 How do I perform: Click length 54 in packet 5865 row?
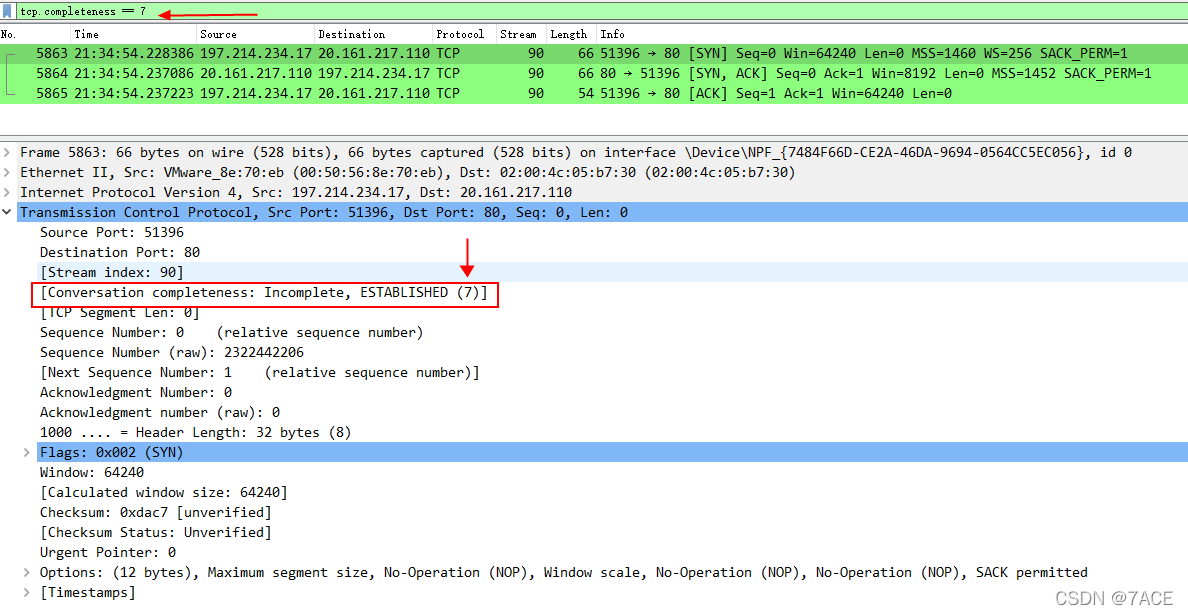click(586, 93)
